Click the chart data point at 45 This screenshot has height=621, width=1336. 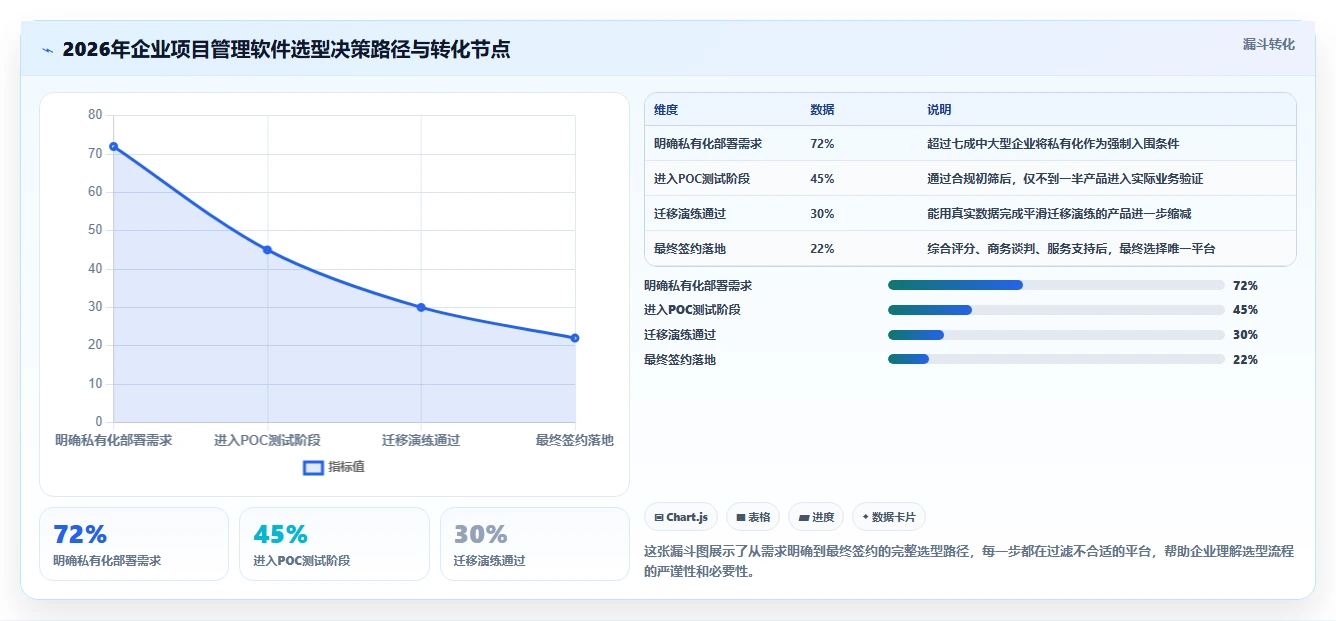[267, 250]
